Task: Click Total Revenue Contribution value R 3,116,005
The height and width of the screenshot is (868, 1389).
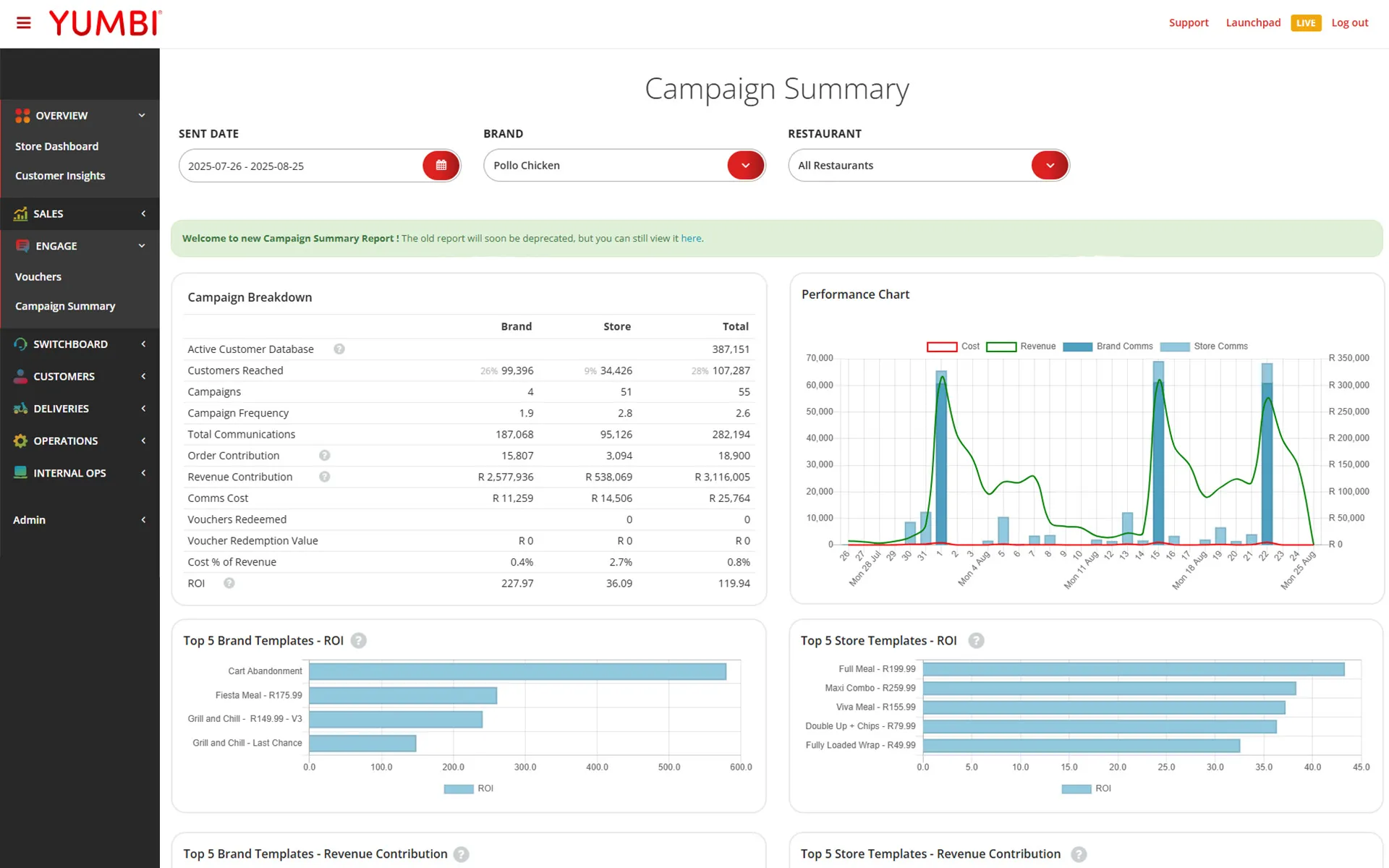Action: pyautogui.click(x=722, y=477)
